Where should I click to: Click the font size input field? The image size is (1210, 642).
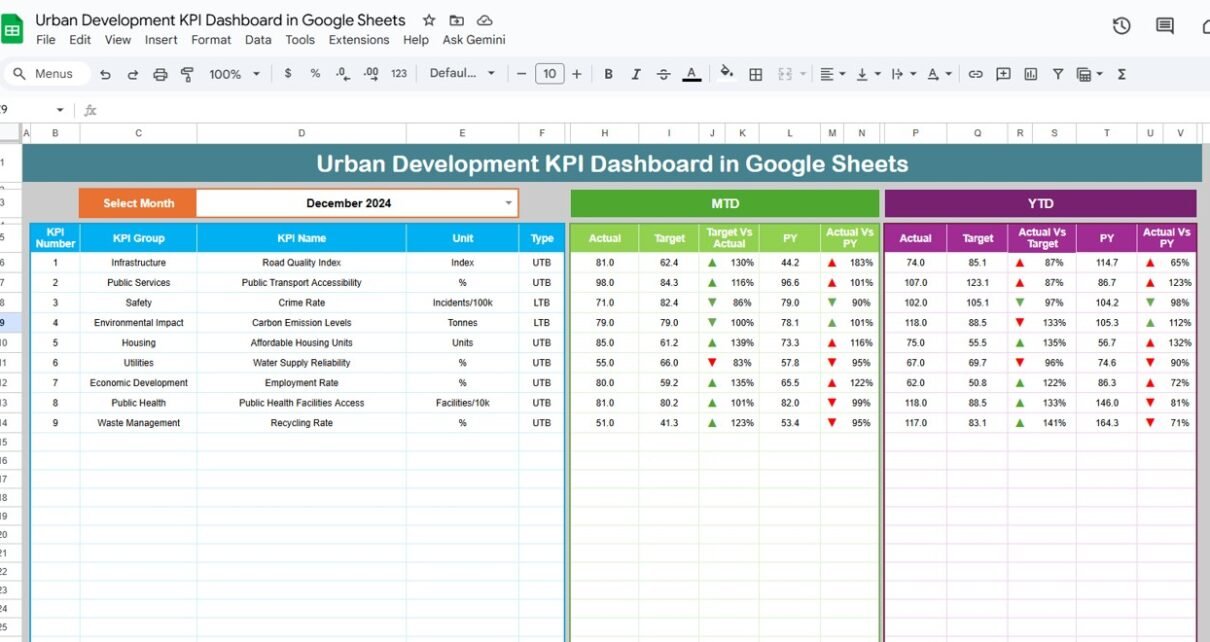pos(550,74)
